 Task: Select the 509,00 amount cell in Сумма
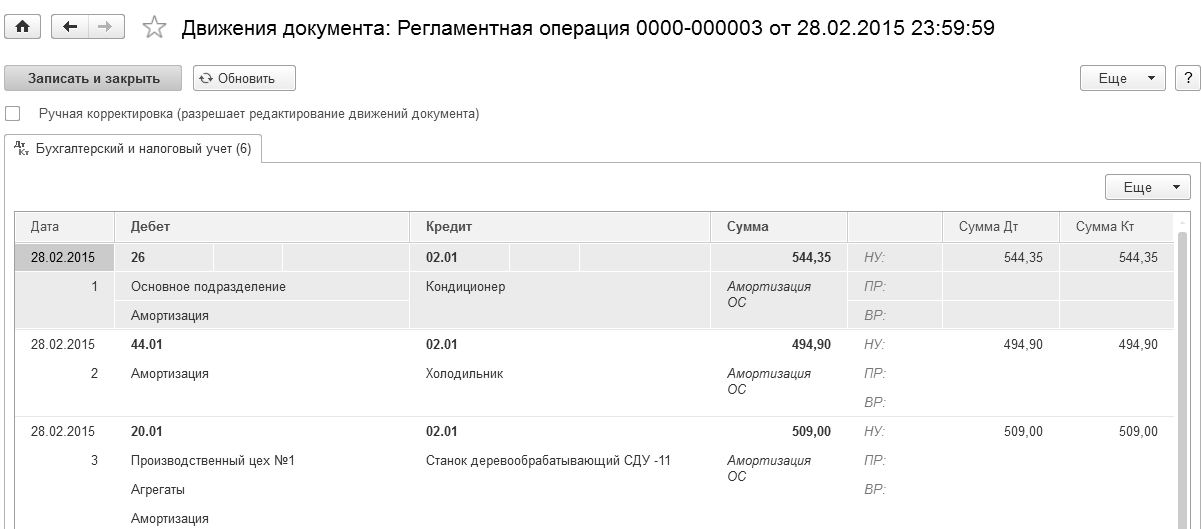coord(810,432)
